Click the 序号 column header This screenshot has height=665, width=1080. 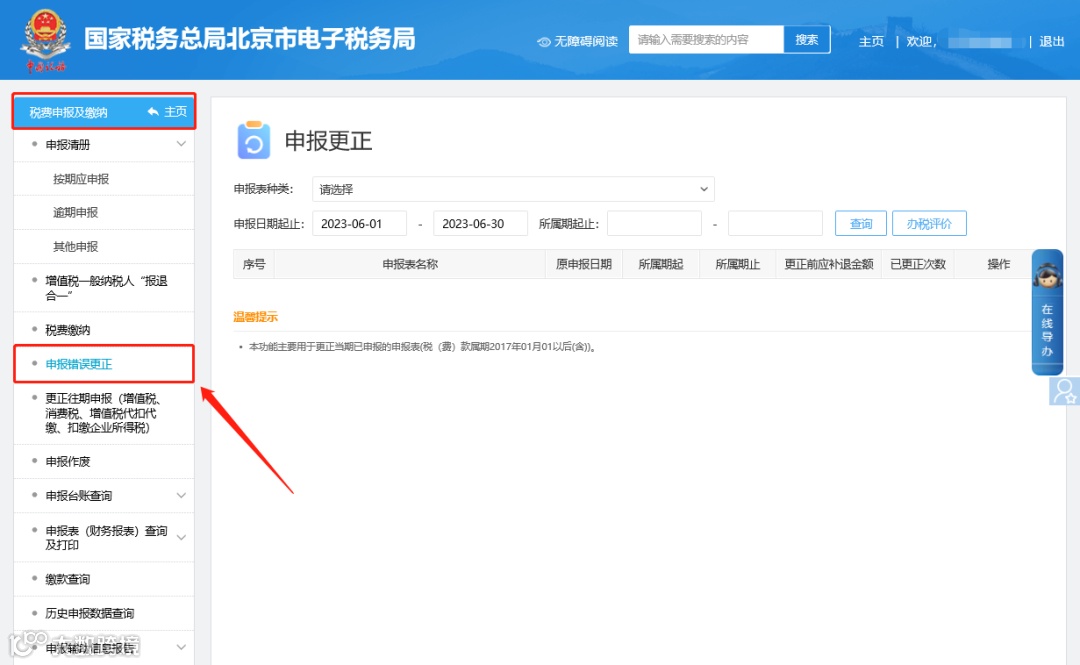point(253,264)
